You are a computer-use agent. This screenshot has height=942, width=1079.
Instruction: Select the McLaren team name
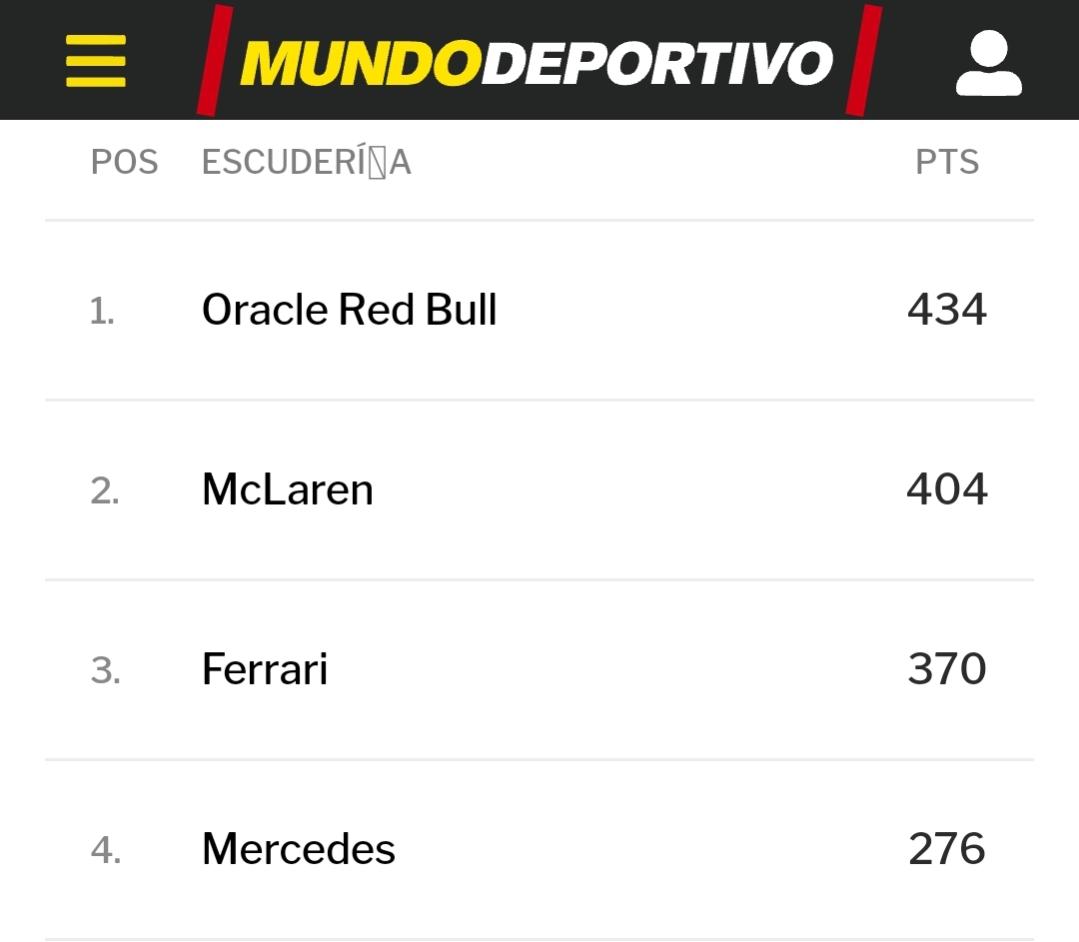tap(287, 490)
